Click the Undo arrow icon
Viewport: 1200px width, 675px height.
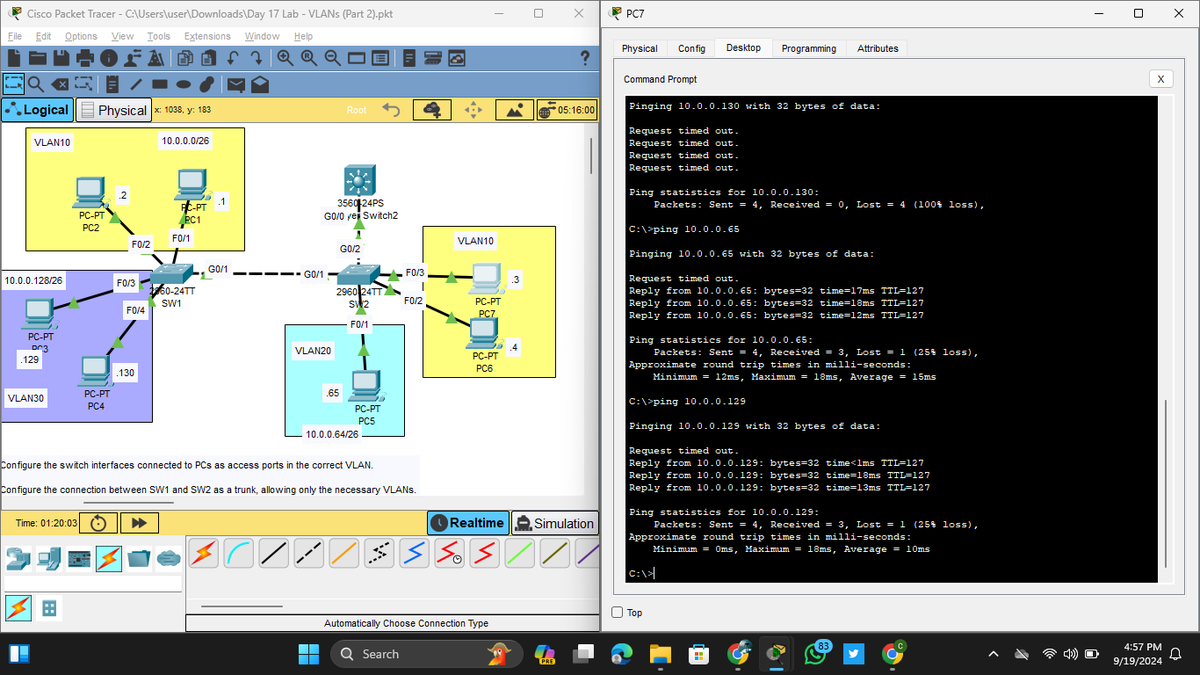tap(233, 57)
